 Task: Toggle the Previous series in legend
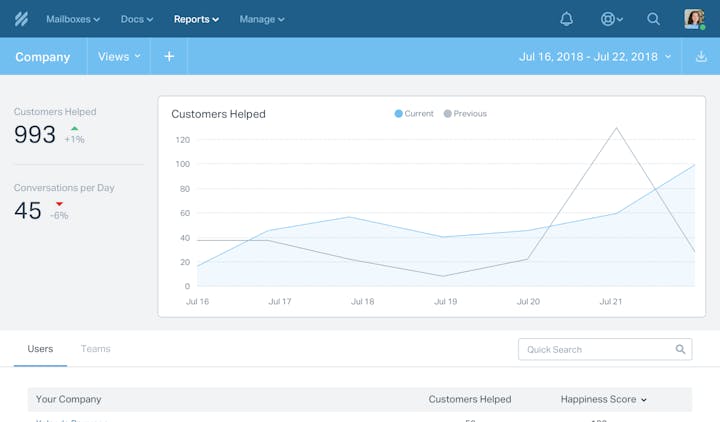click(465, 114)
